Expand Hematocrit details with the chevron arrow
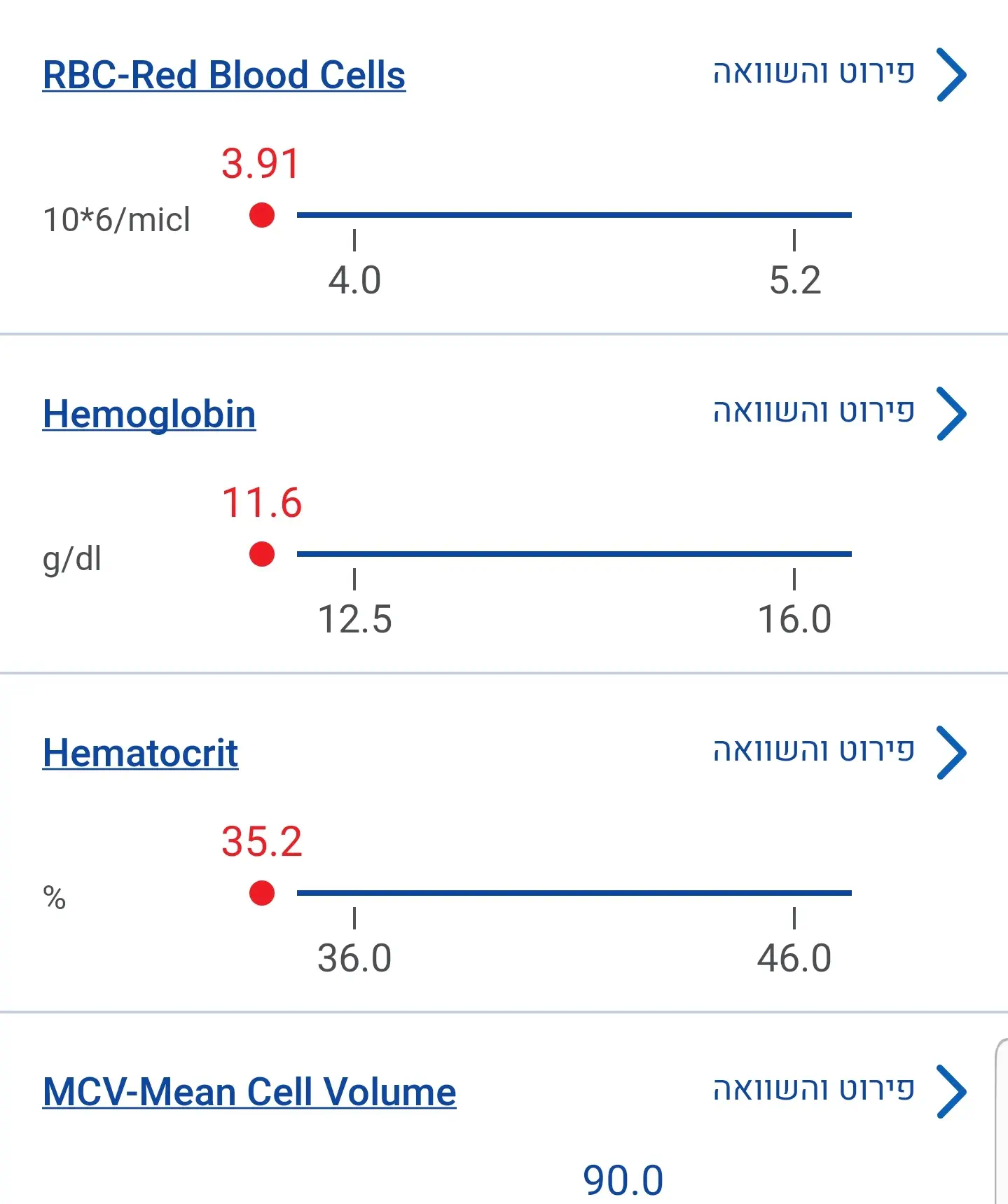The height and width of the screenshot is (1204, 1008). (x=951, y=752)
